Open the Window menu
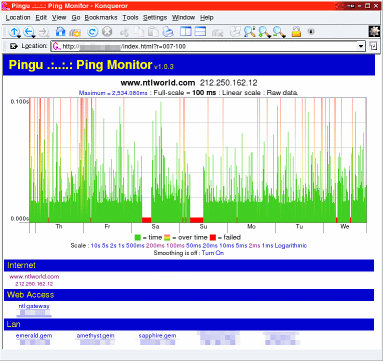The height and width of the screenshot is (361, 383). [x=183, y=18]
